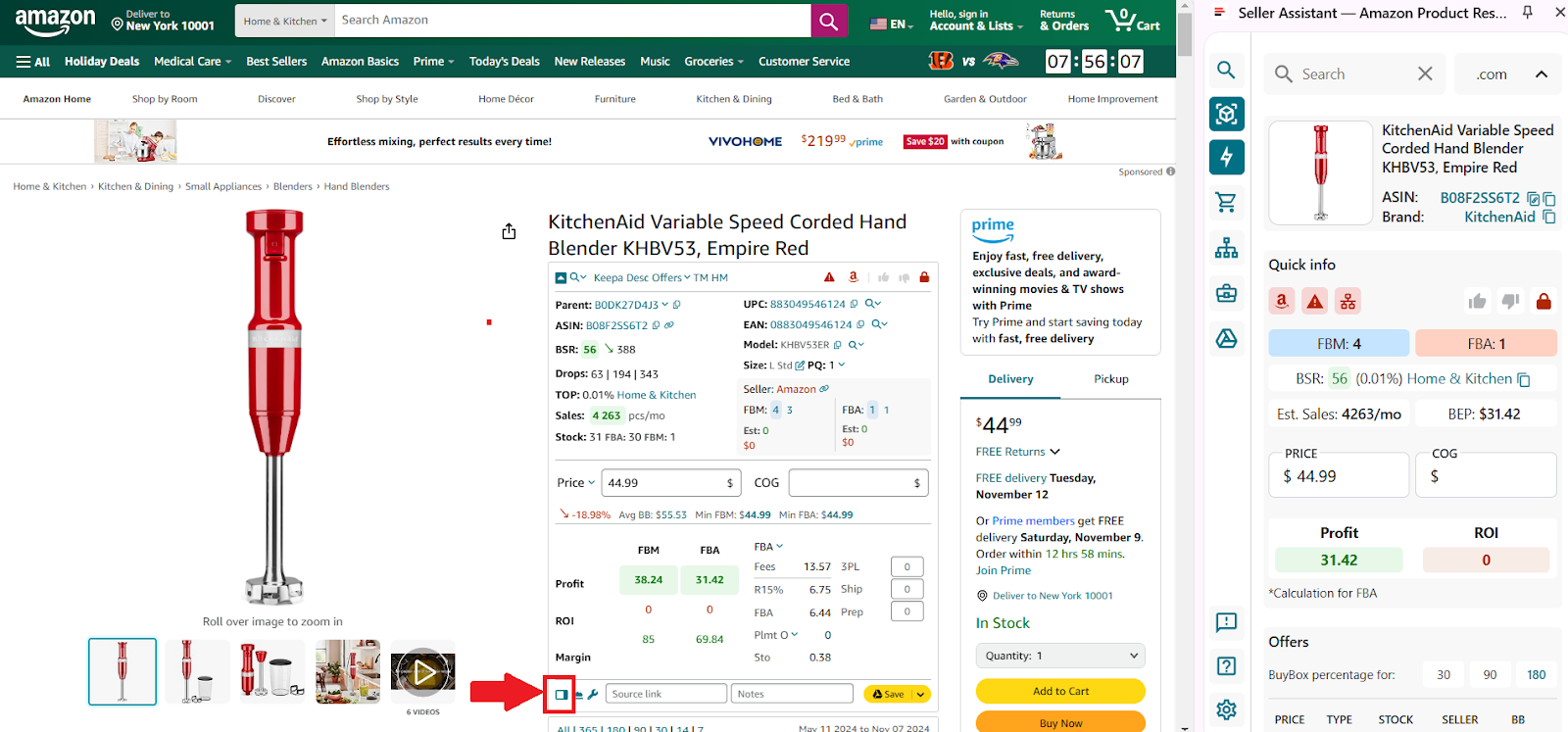Click the Amazon search magnifier button

tap(828, 21)
